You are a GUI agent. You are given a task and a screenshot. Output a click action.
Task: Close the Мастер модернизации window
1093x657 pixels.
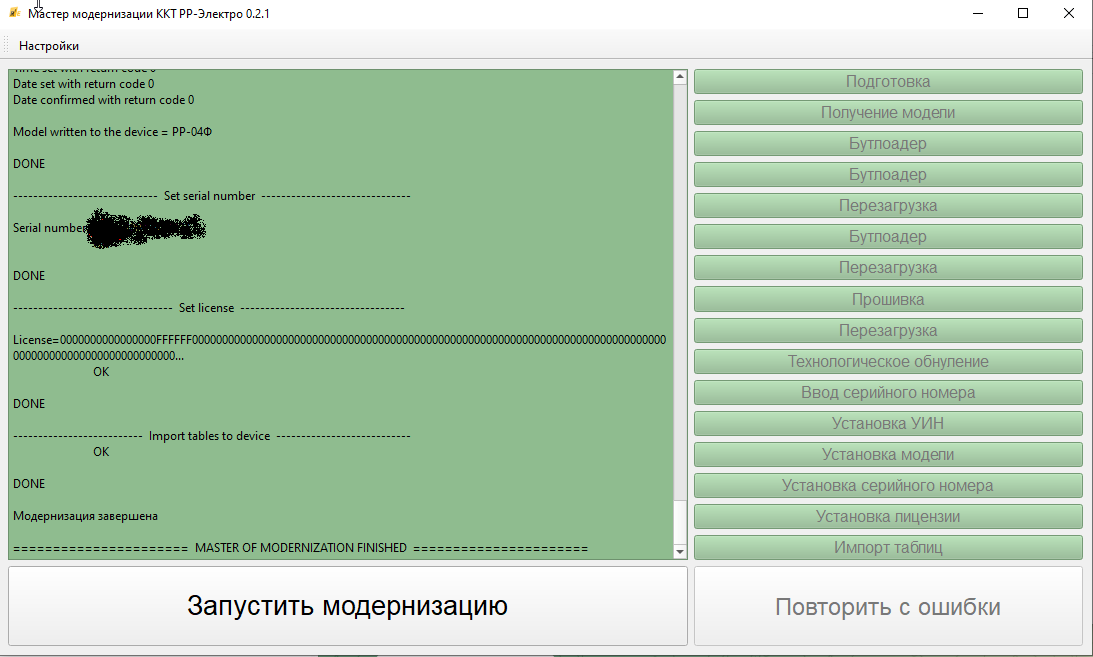click(x=1069, y=14)
